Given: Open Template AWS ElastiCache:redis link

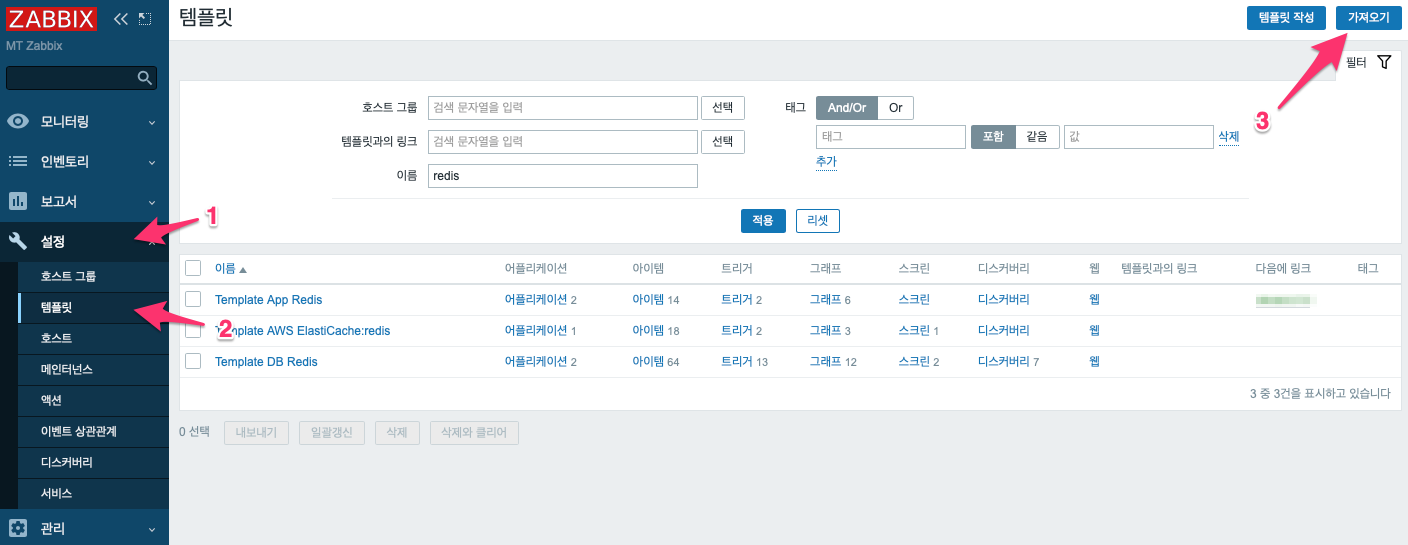Looking at the screenshot, I should coord(303,331).
